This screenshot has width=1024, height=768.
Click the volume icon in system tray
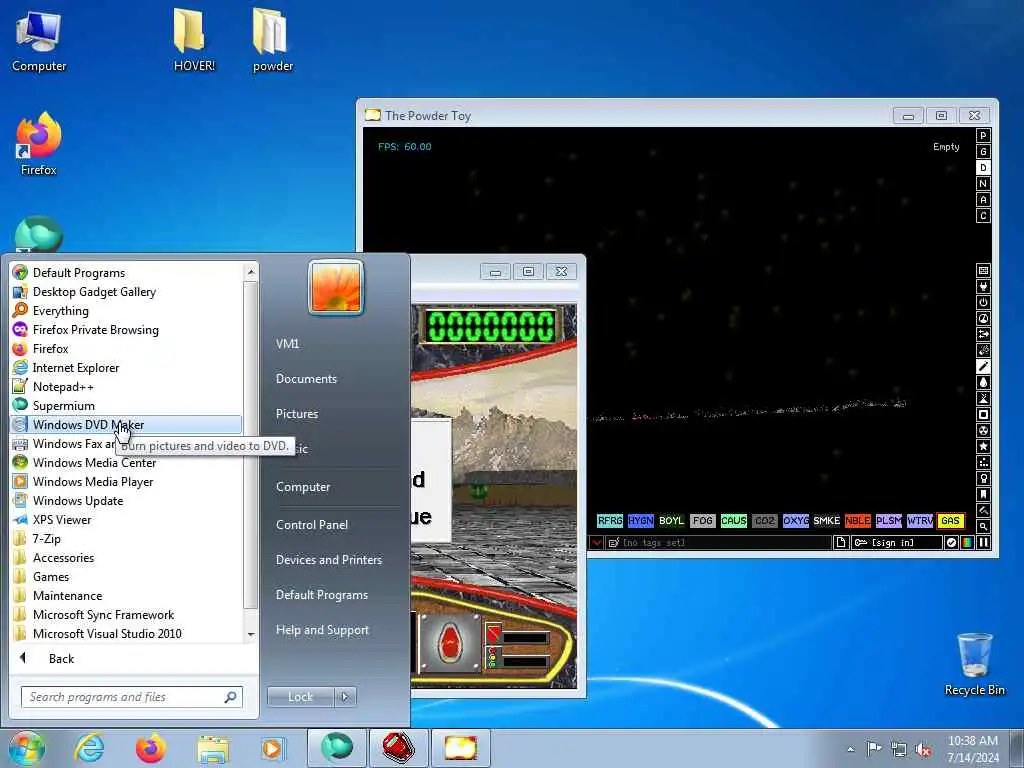click(x=923, y=750)
